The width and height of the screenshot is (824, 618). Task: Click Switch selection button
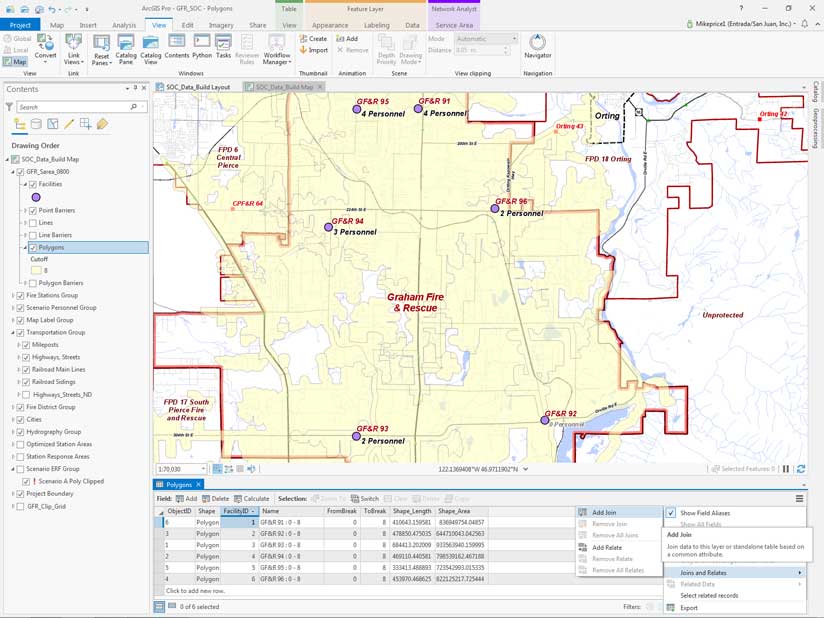click(x=365, y=498)
